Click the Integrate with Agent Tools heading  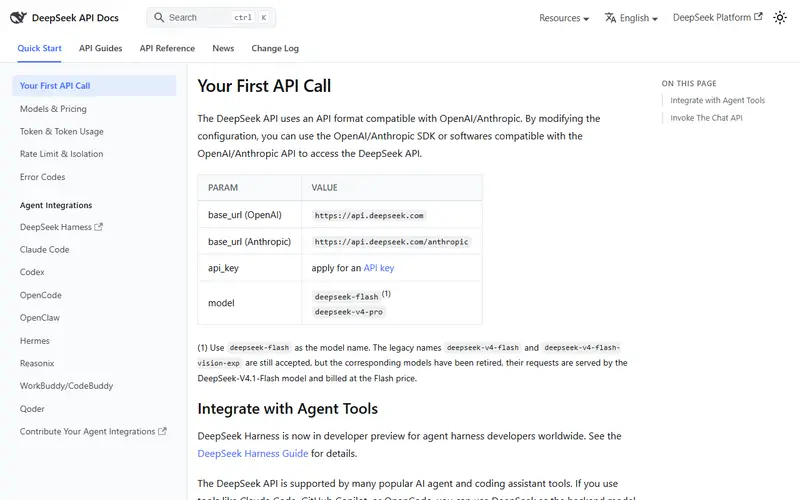click(x=288, y=409)
